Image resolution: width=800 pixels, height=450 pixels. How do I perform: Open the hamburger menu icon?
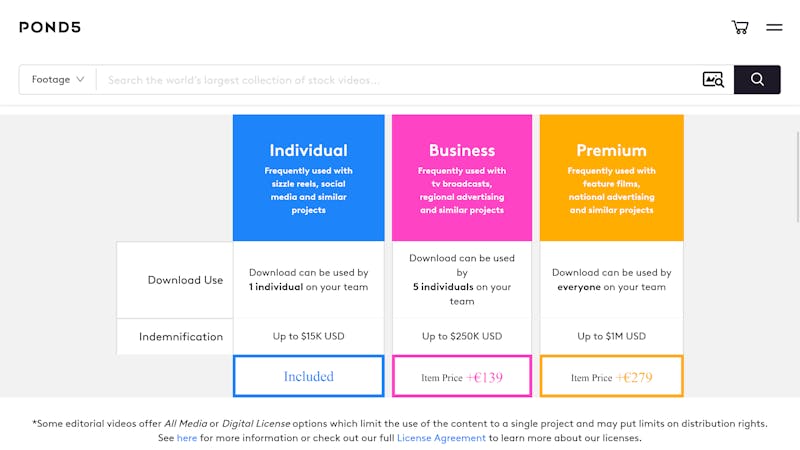tap(774, 28)
